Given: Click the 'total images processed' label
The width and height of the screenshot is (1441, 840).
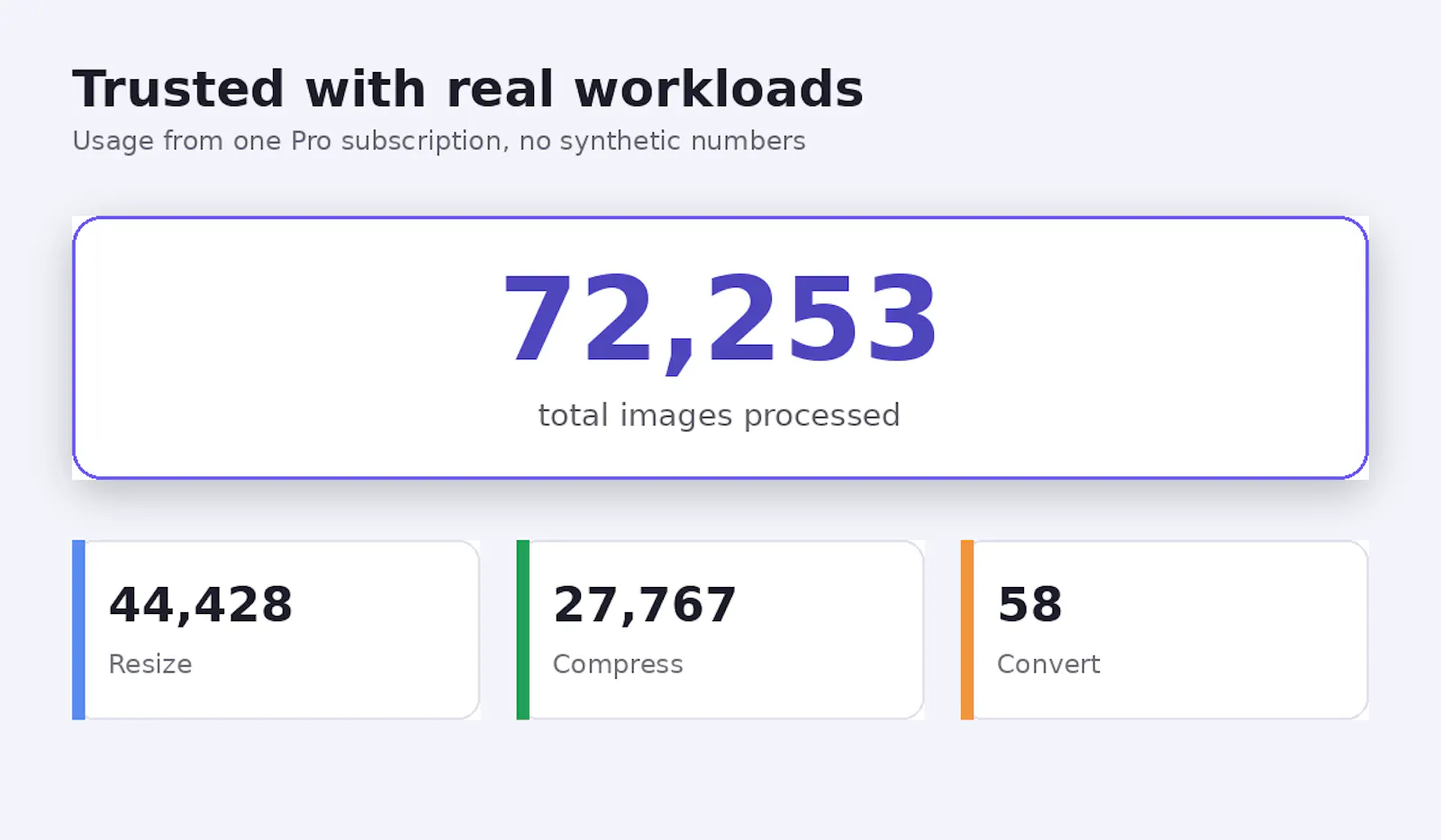Looking at the screenshot, I should tap(720, 415).
